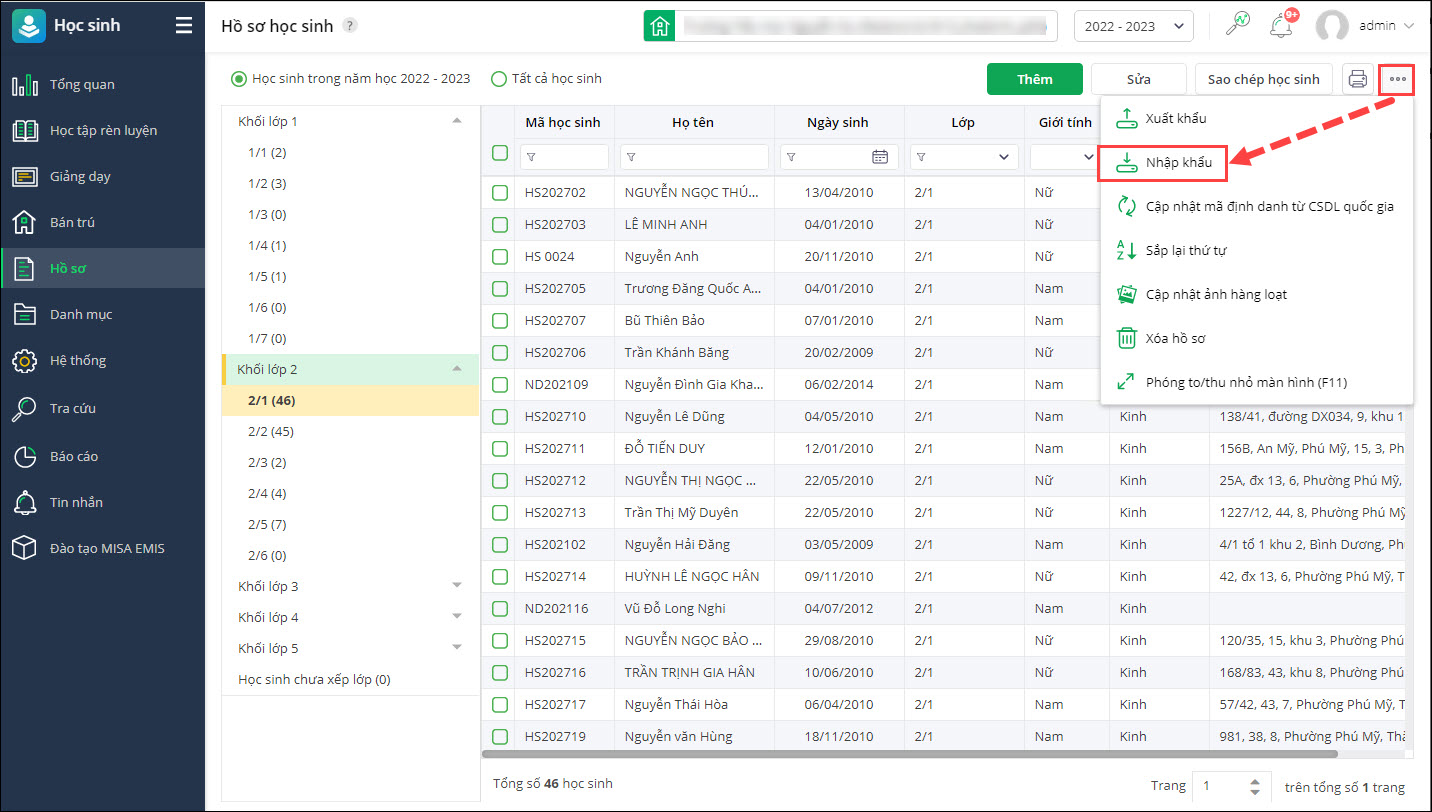Toggle the hamburger sidebar menu icon
Screen dimensions: 1432x812
[183, 26]
